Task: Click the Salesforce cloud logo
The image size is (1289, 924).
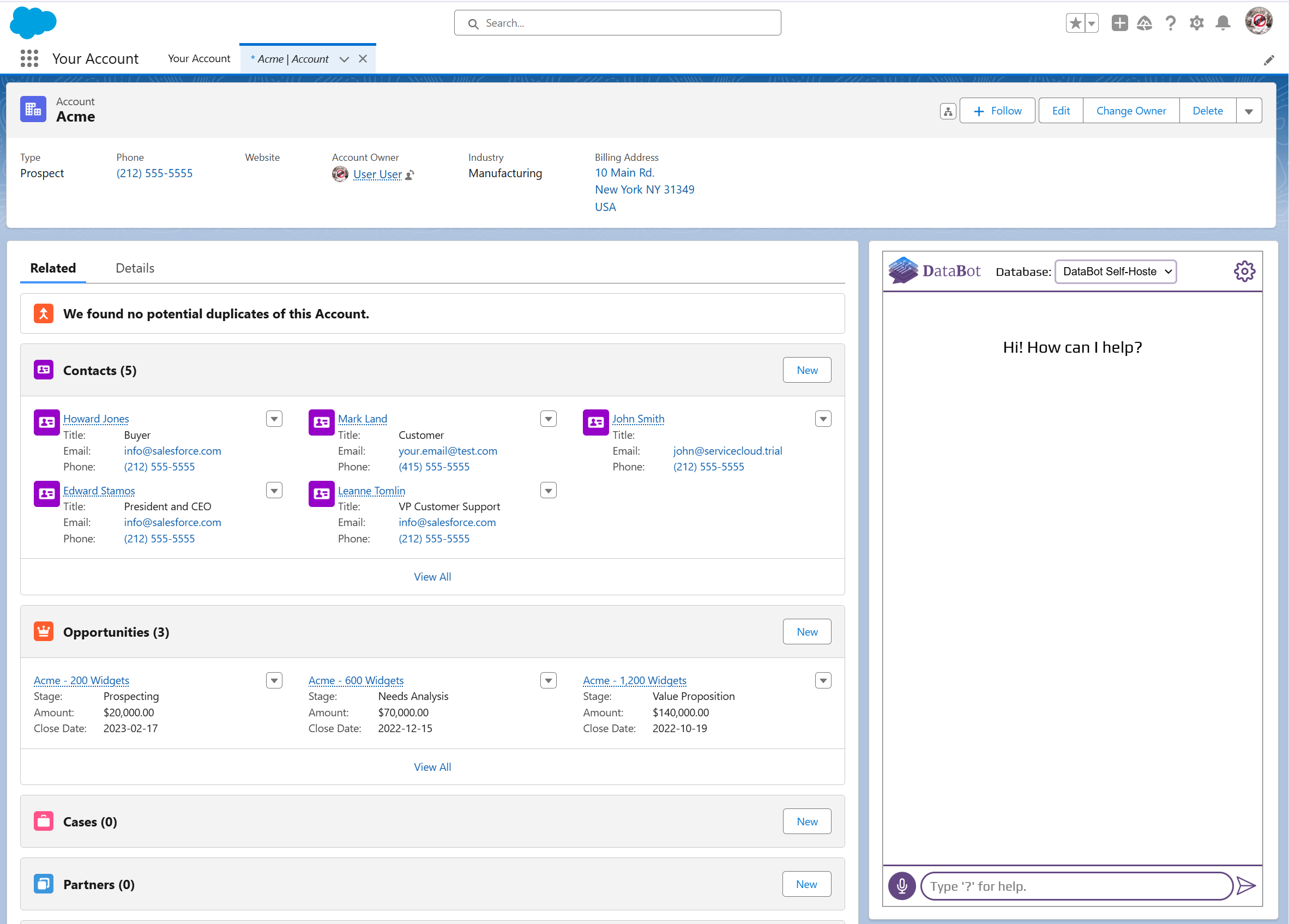Action: pos(33,23)
